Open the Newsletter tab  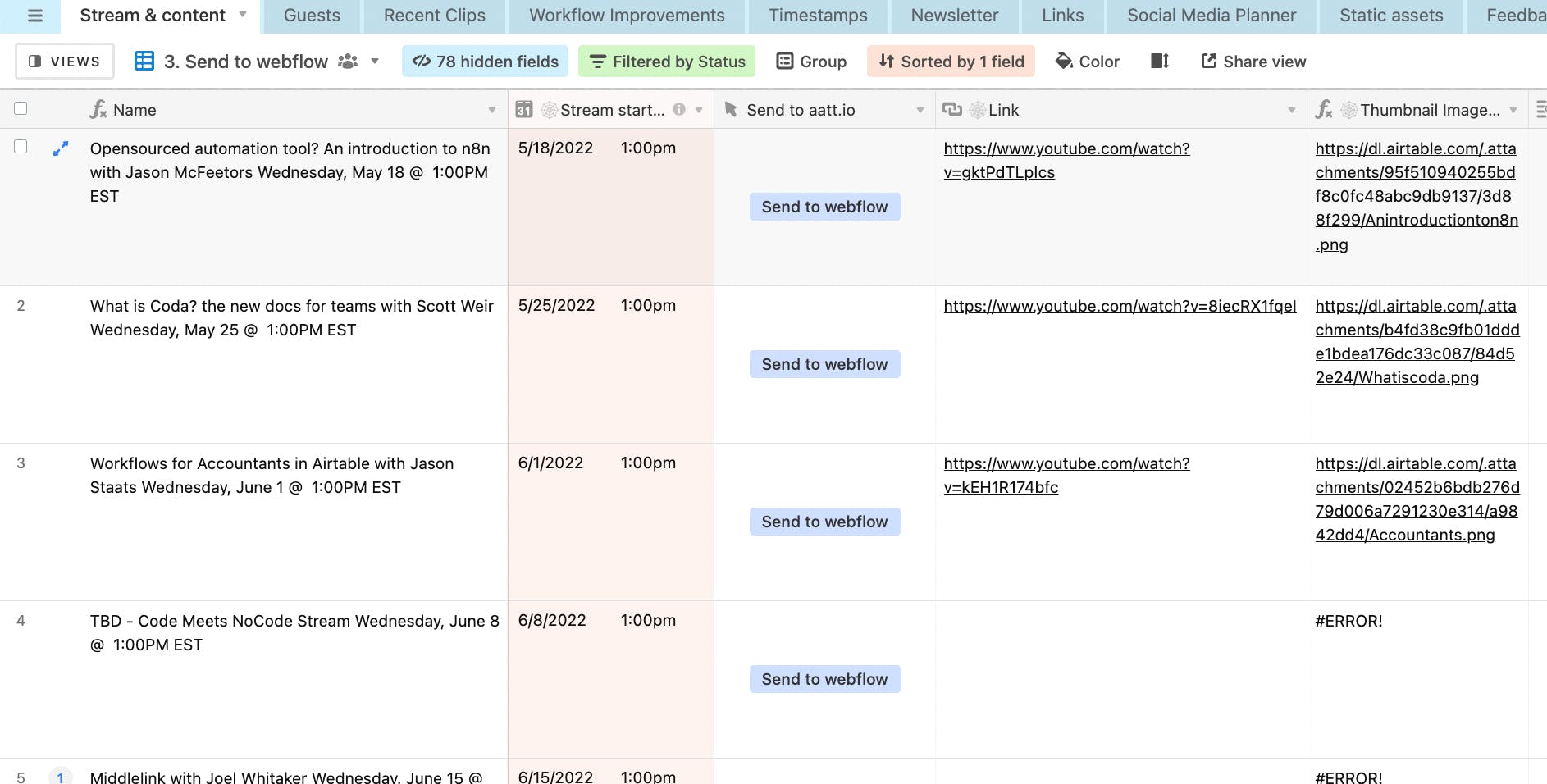tap(955, 16)
